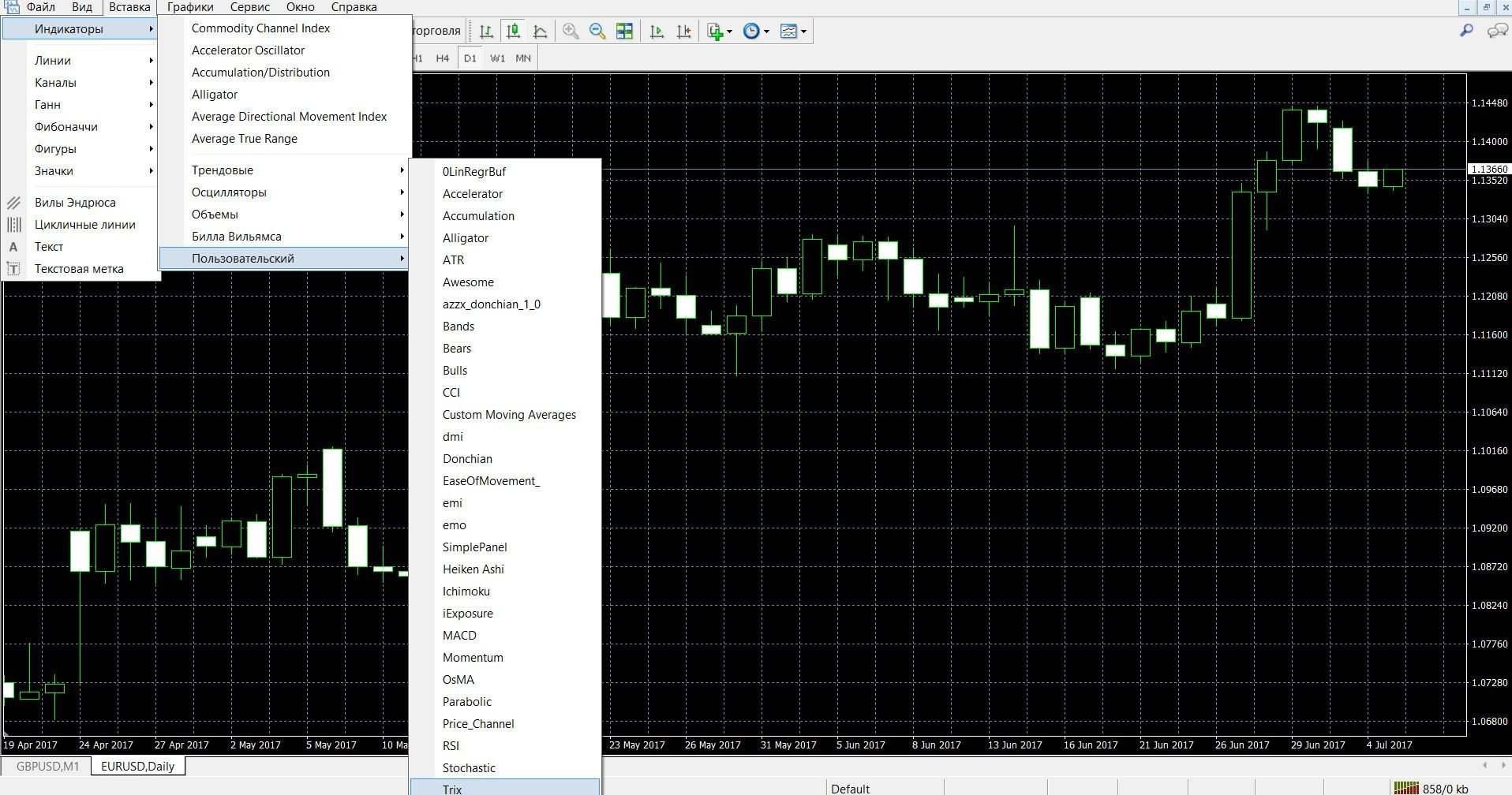Select Trix custom indicator
The height and width of the screenshot is (795, 1512).
coord(505,789)
